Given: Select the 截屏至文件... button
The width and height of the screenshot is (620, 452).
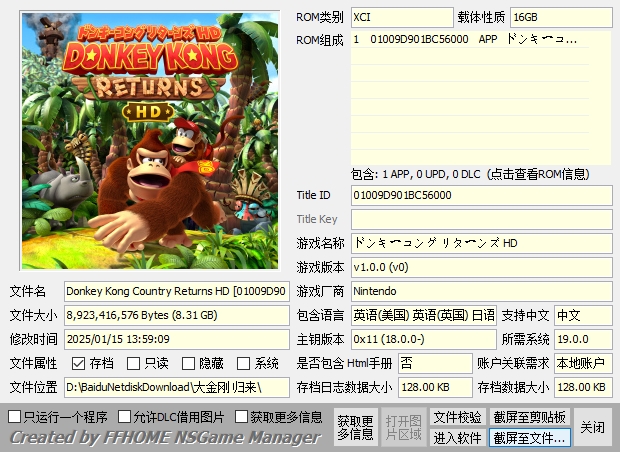Looking at the screenshot, I should (x=529, y=438).
